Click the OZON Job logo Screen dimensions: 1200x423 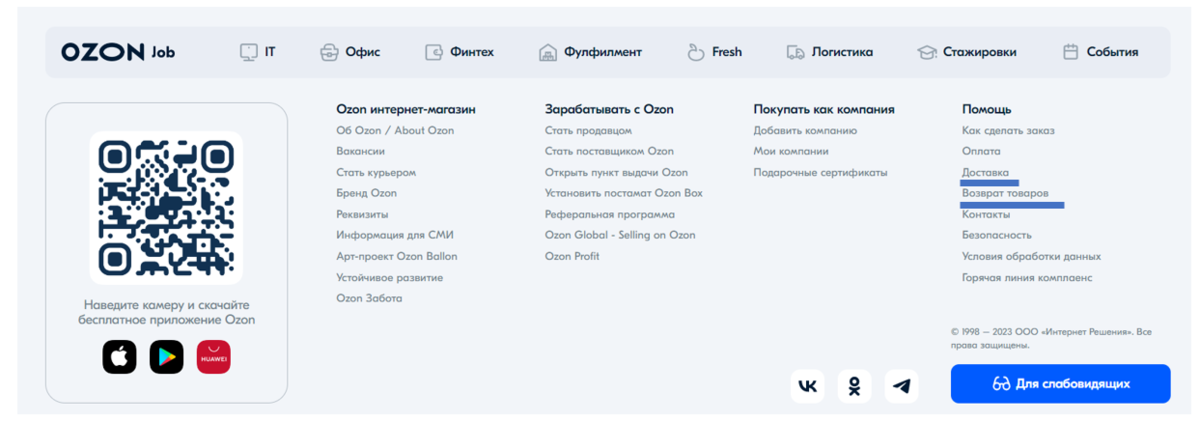(118, 52)
